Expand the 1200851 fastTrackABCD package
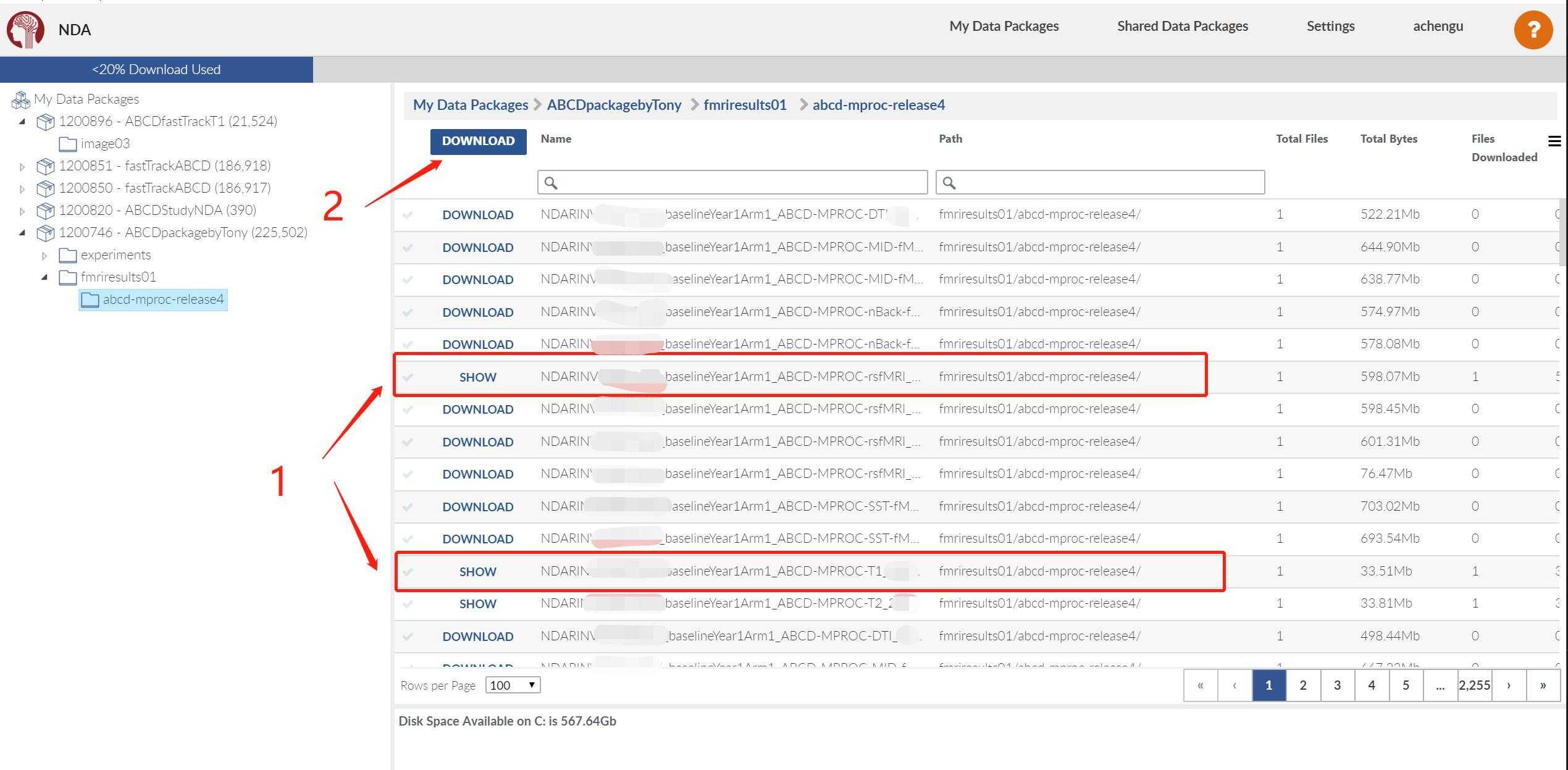Screen dimensions: 1568x770 [x=22, y=166]
